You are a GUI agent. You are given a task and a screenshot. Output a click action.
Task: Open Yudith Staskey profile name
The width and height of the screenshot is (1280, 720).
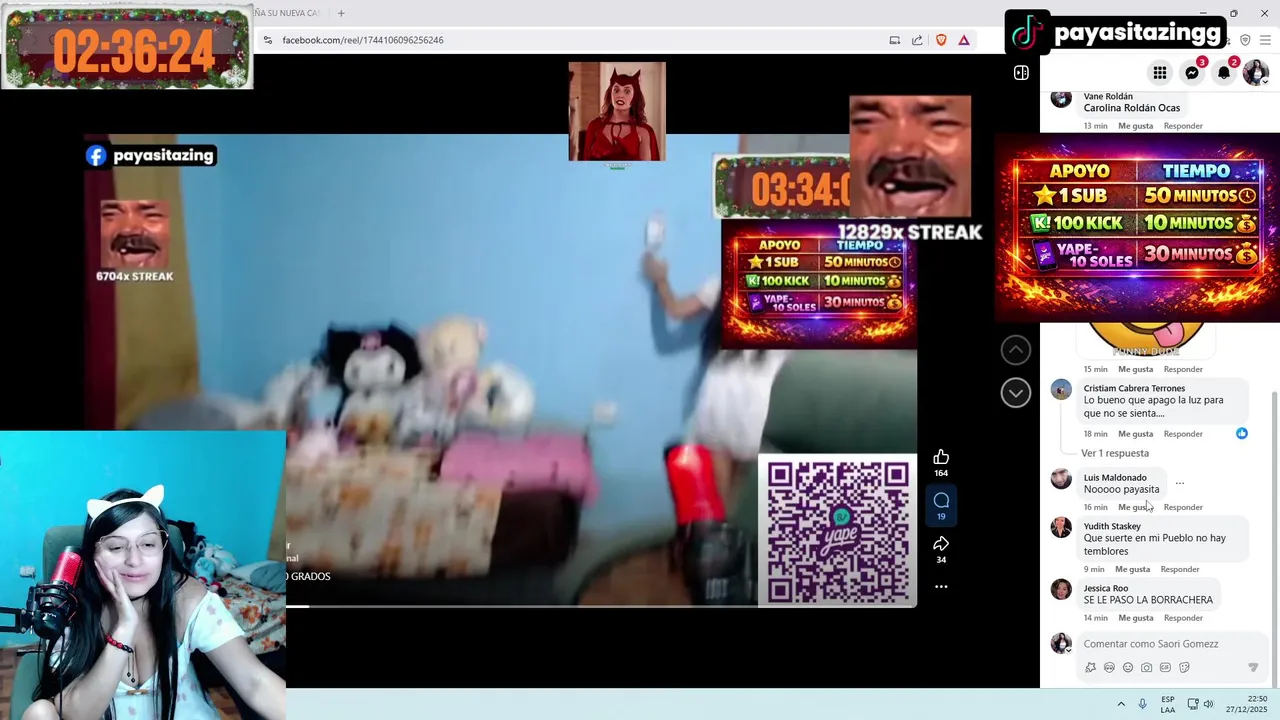[x=1112, y=526]
